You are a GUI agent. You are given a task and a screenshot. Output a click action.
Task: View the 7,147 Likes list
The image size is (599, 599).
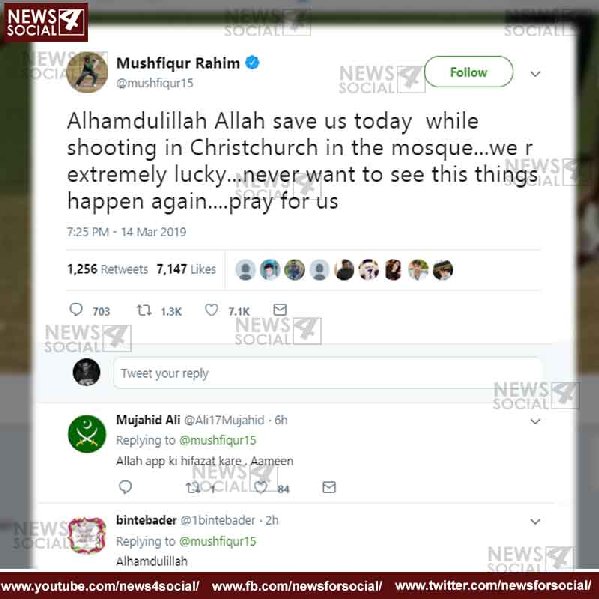186,269
